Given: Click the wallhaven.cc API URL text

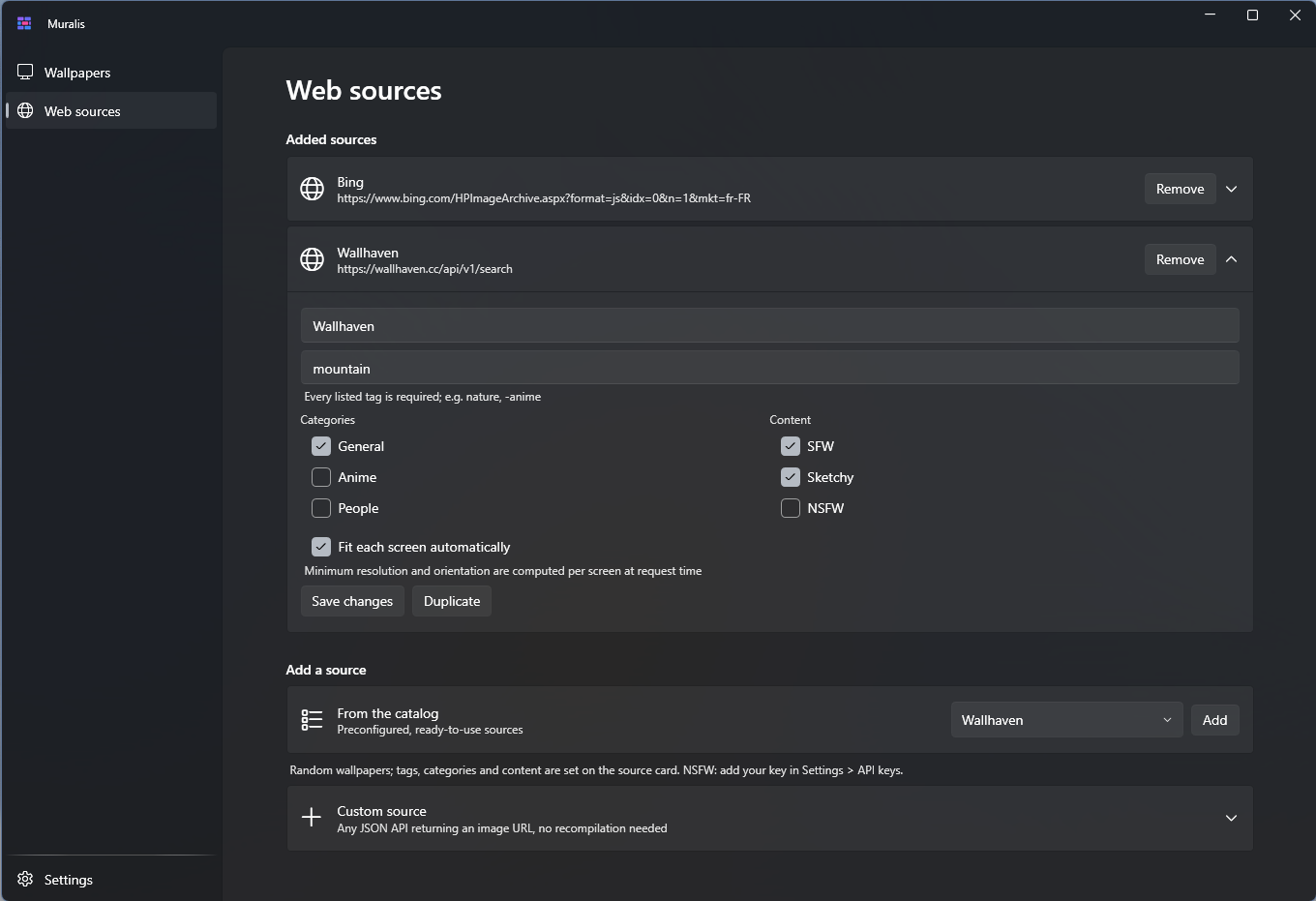Looking at the screenshot, I should 425,269.
